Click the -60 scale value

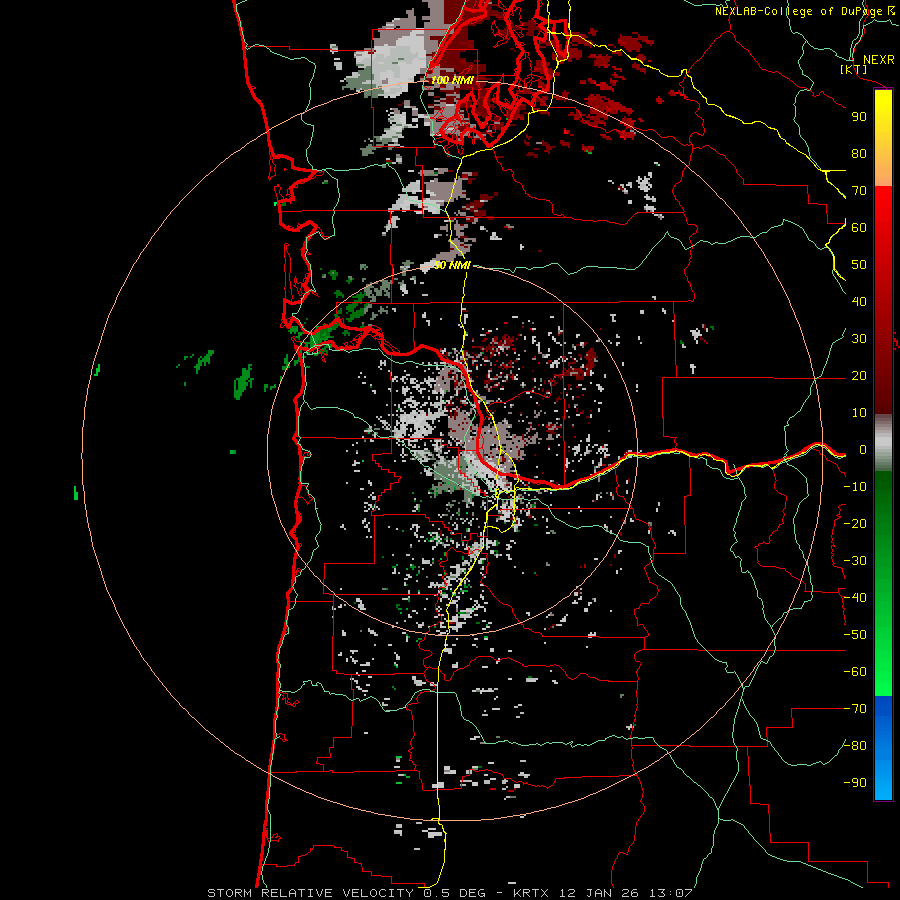point(855,672)
